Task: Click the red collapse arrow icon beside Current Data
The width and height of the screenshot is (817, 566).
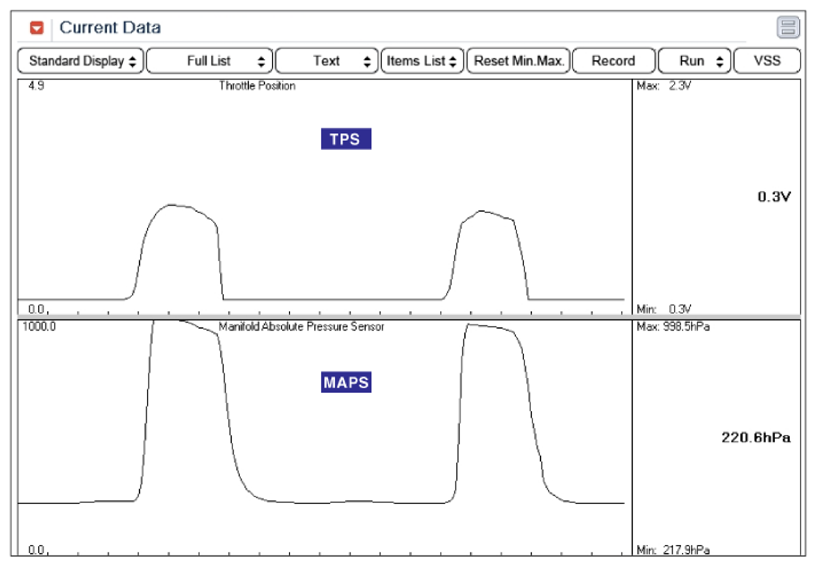Action: pos(37,28)
